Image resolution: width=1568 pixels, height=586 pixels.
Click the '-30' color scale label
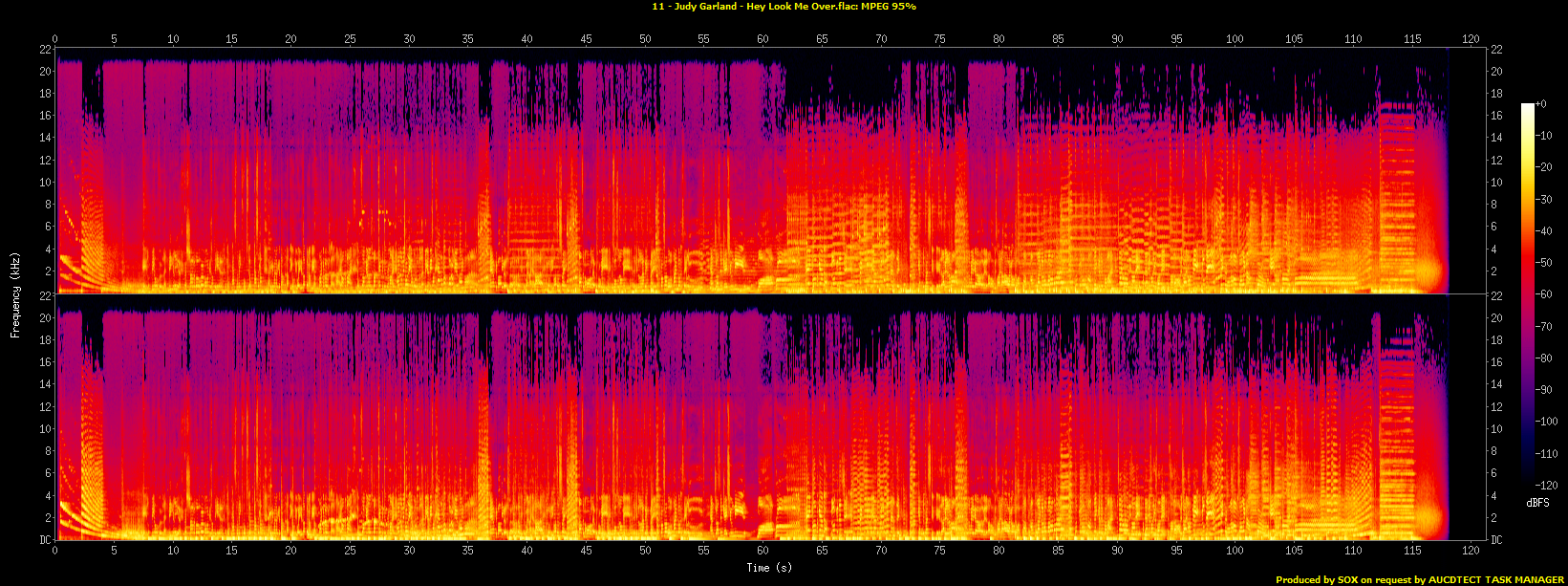[x=1543, y=200]
